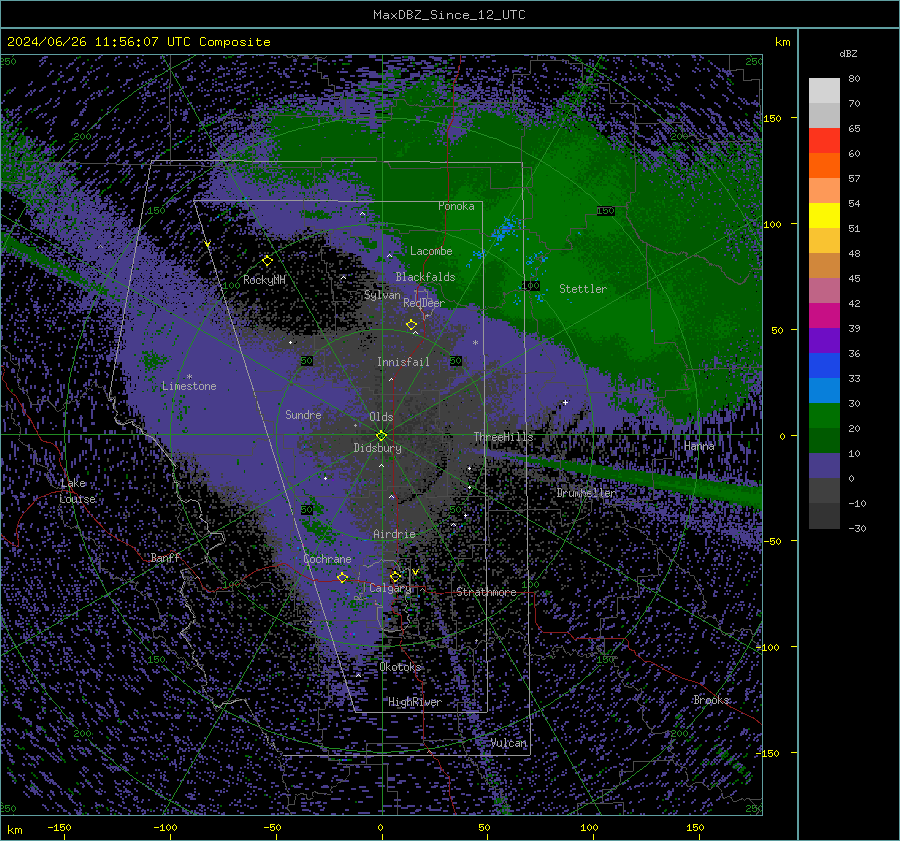Viewport: 900px width, 841px height.
Task: Choose the blue 36 dBZ legend swatch
Action: tap(824, 365)
